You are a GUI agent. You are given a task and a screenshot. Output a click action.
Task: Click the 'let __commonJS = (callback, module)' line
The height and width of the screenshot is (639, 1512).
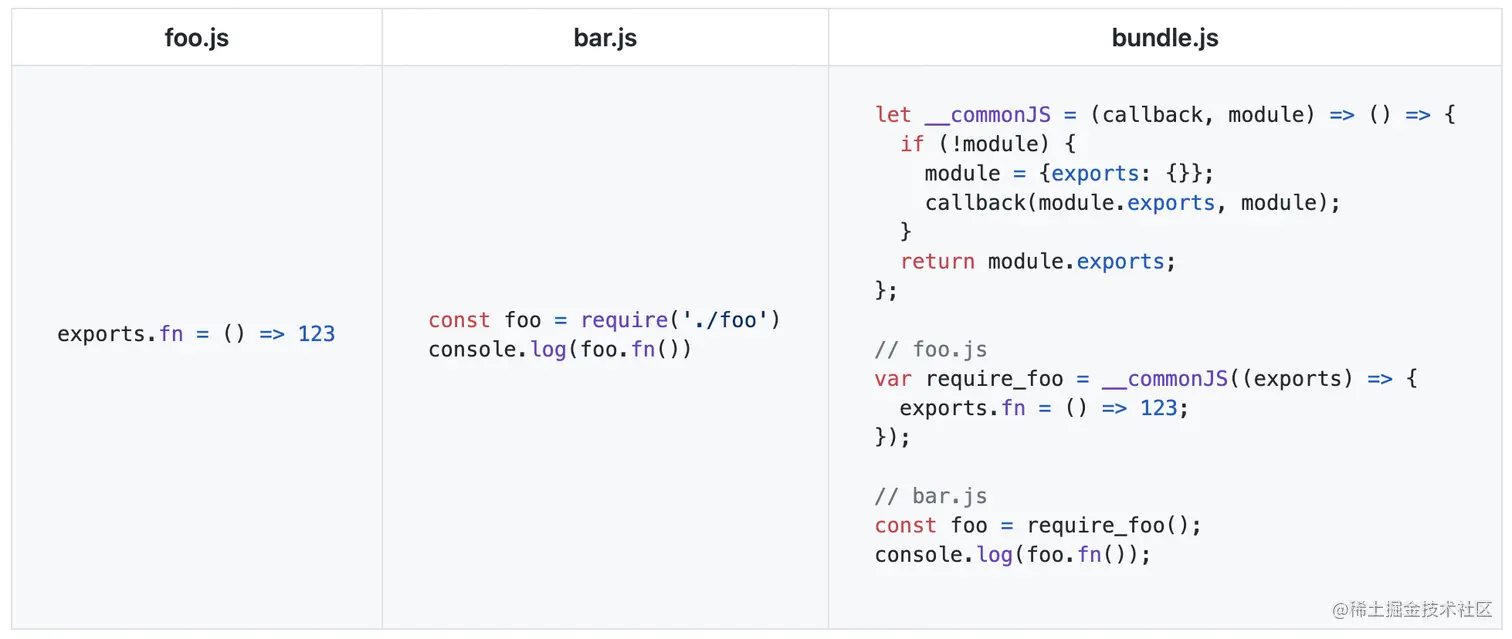point(1165,115)
